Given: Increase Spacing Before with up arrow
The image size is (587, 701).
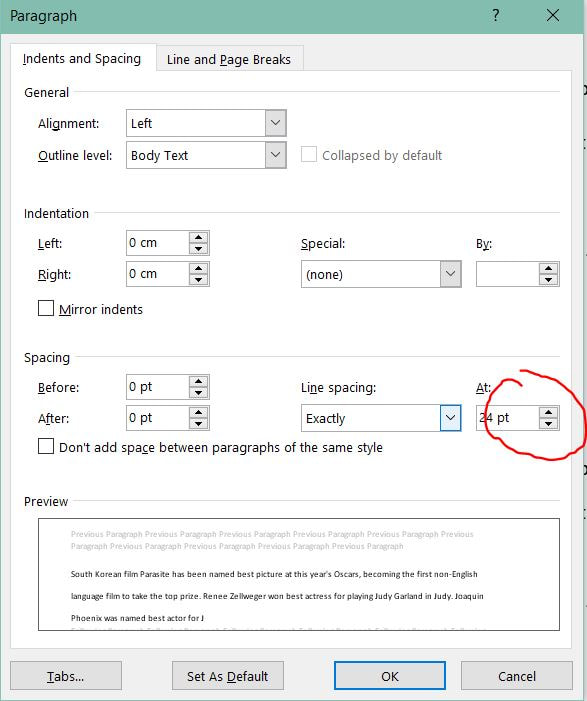Looking at the screenshot, I should [x=198, y=381].
